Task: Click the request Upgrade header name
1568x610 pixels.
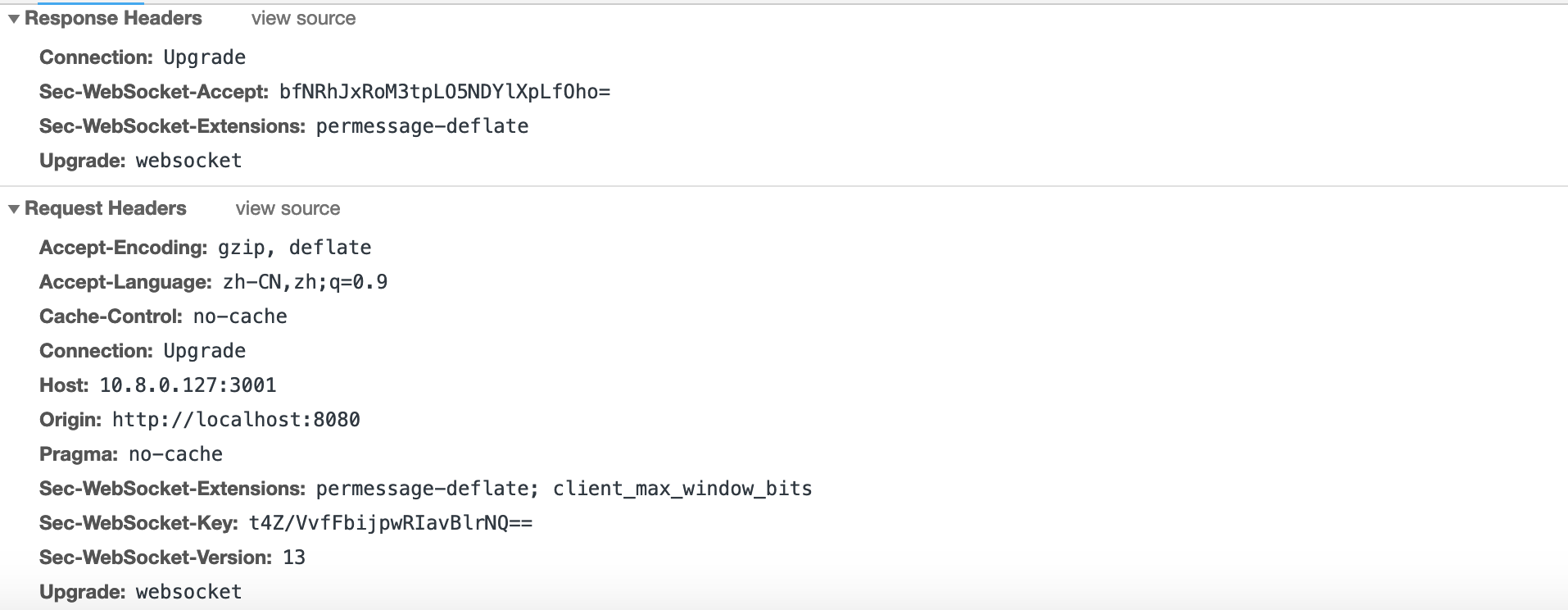Action: [x=82, y=592]
